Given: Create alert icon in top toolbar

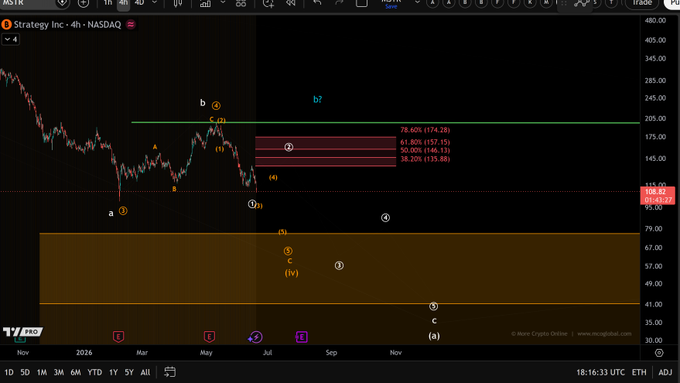Looking at the screenshot, I should (268, 3).
